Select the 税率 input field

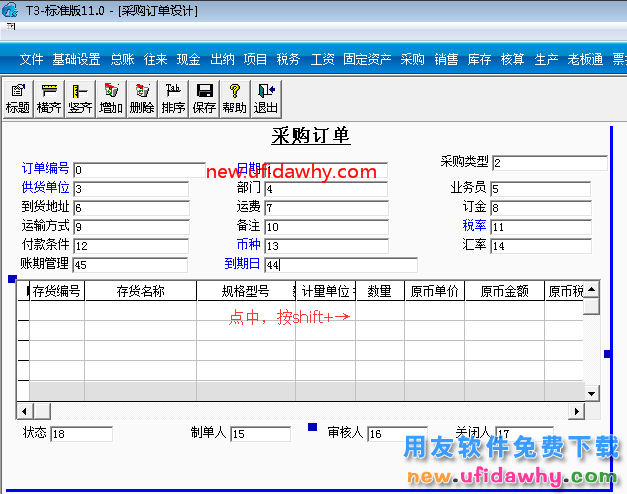[x=541, y=227]
